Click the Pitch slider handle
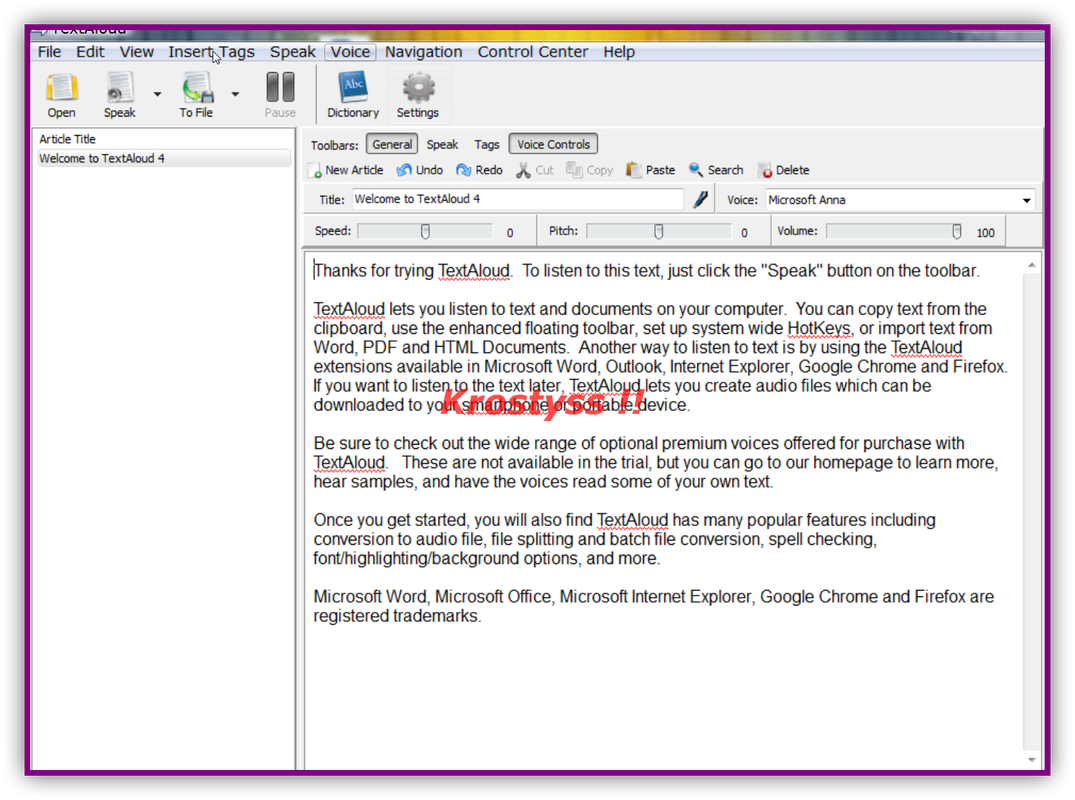The height and width of the screenshot is (800, 1075). pos(658,232)
